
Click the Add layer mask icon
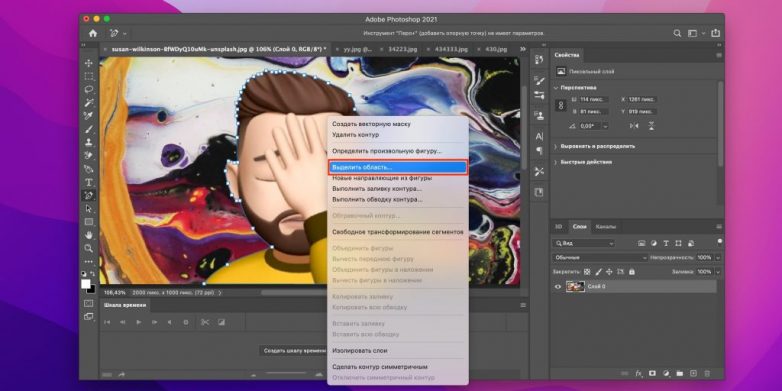click(652, 373)
